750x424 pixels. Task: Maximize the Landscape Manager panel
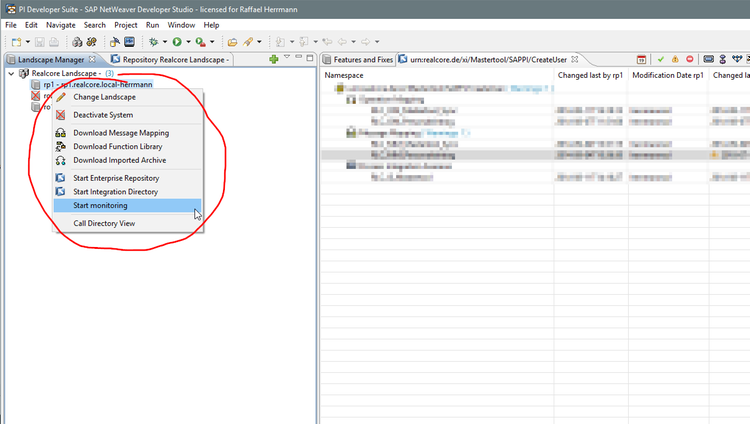[310, 58]
